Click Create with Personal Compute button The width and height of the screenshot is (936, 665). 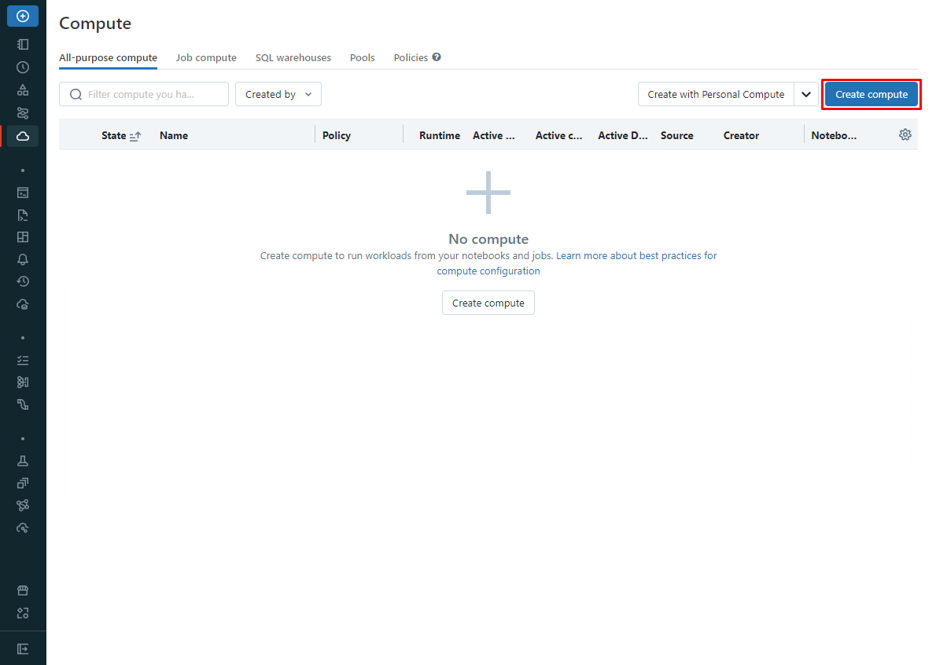[716, 94]
